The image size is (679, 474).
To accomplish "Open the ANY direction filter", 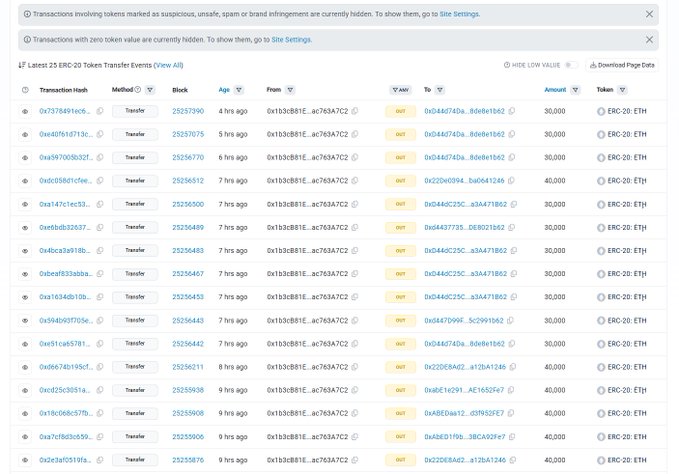I will pos(401,90).
